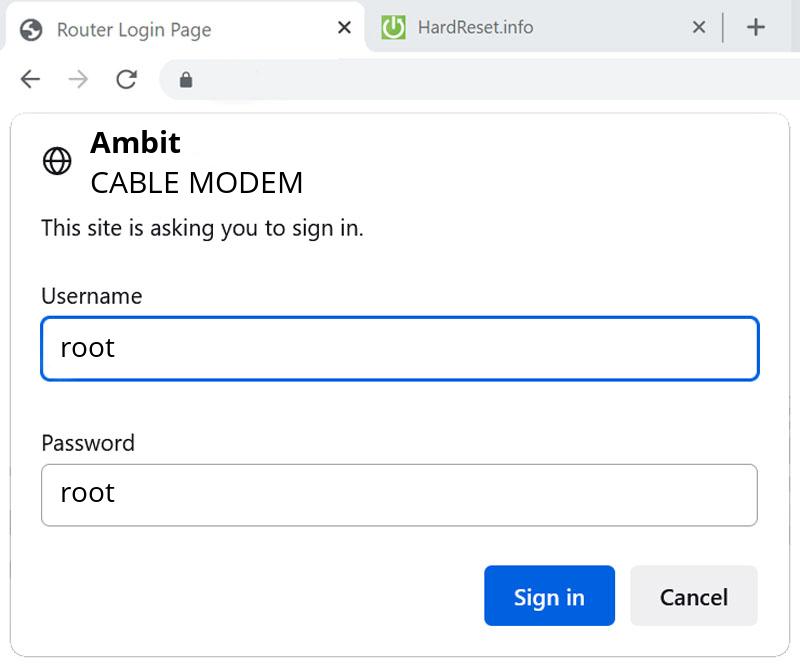Click the globe logo beside Ambit

tap(58, 161)
